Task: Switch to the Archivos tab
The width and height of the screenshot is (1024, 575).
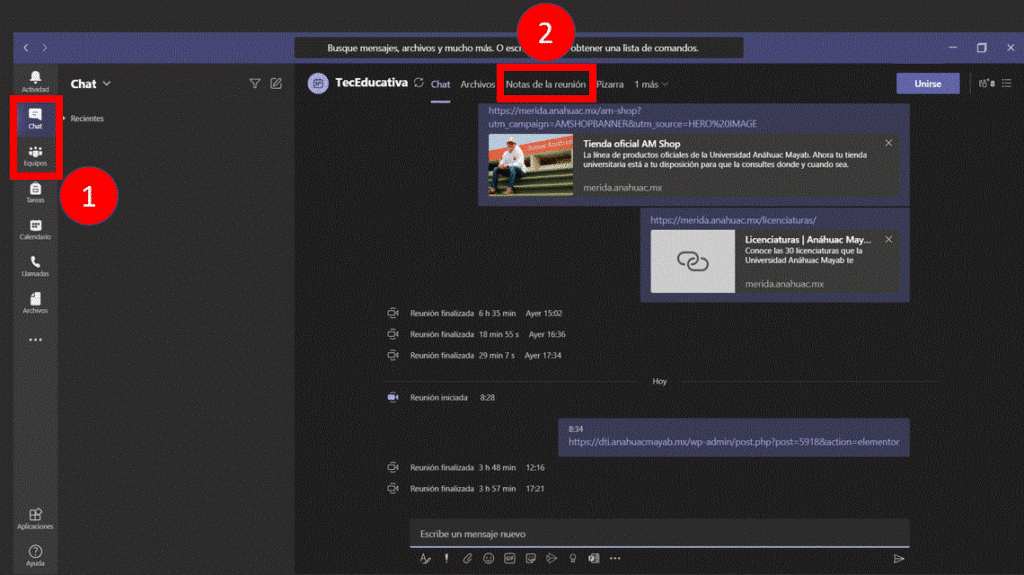Action: point(477,84)
